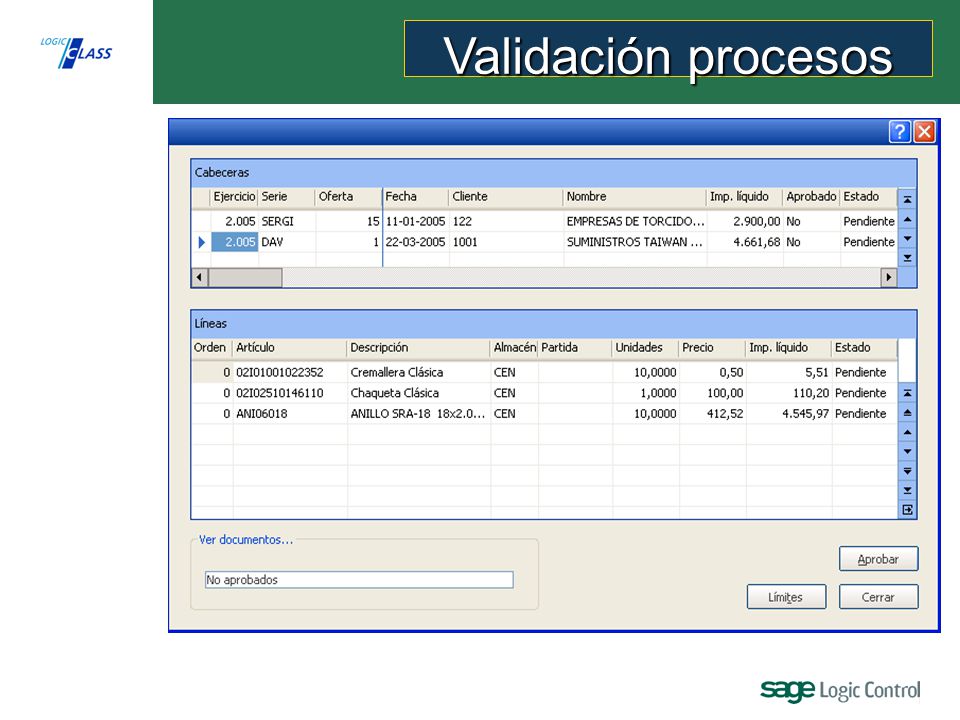
Task: Jump to last record in Cabeceras grid
Action: (907, 258)
